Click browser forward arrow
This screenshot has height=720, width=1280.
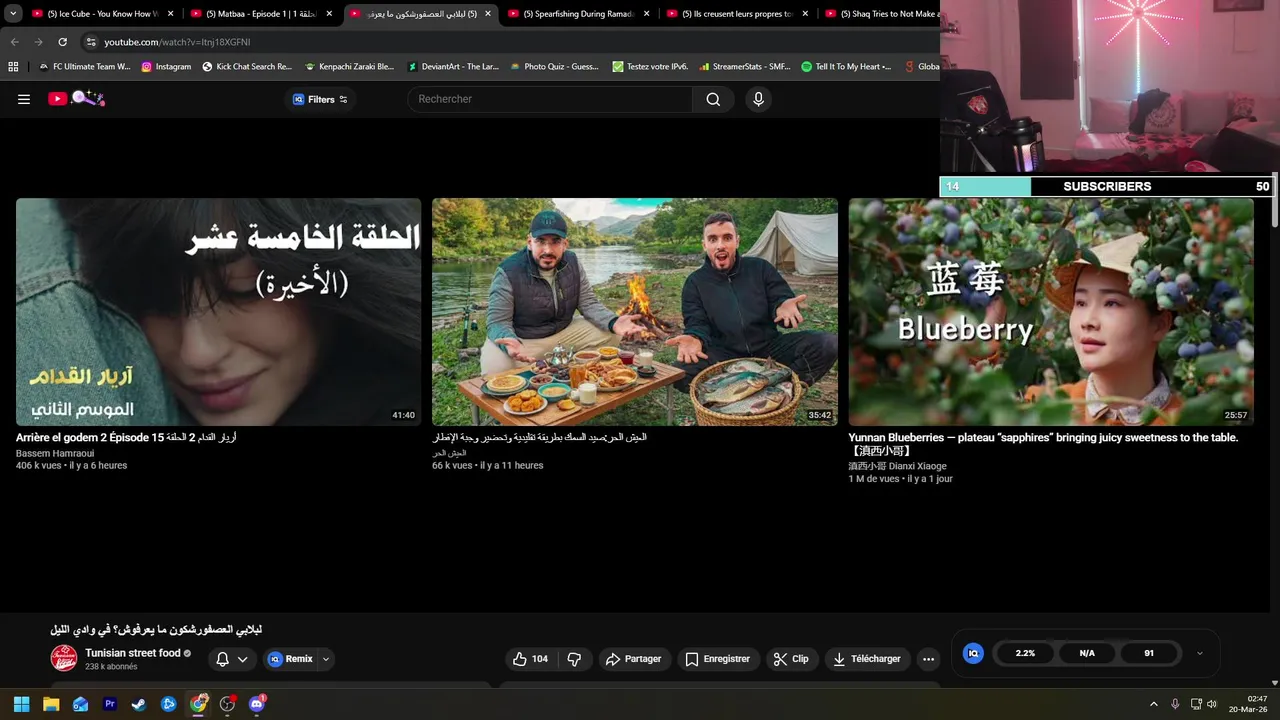click(x=38, y=42)
